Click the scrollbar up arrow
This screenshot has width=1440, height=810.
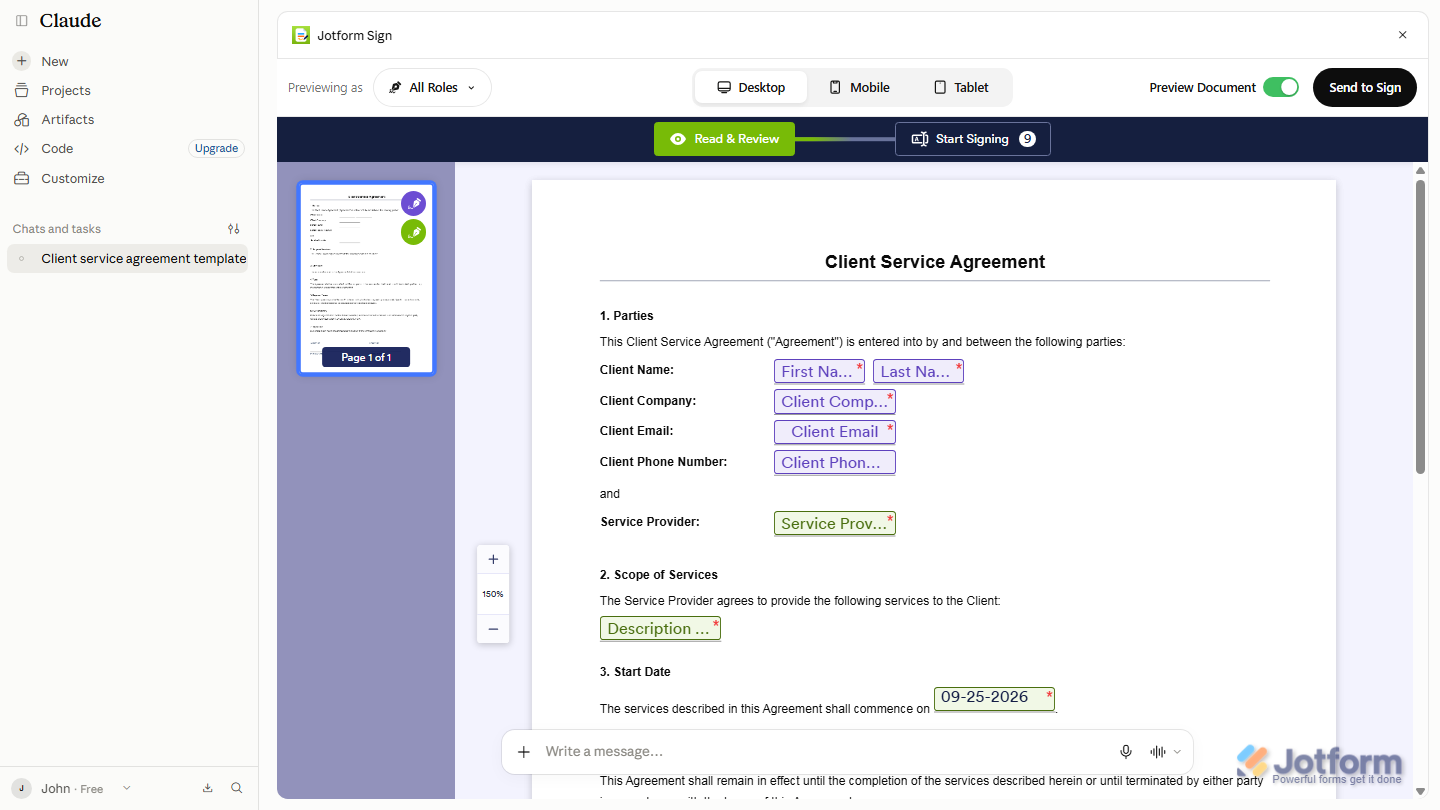1420,171
